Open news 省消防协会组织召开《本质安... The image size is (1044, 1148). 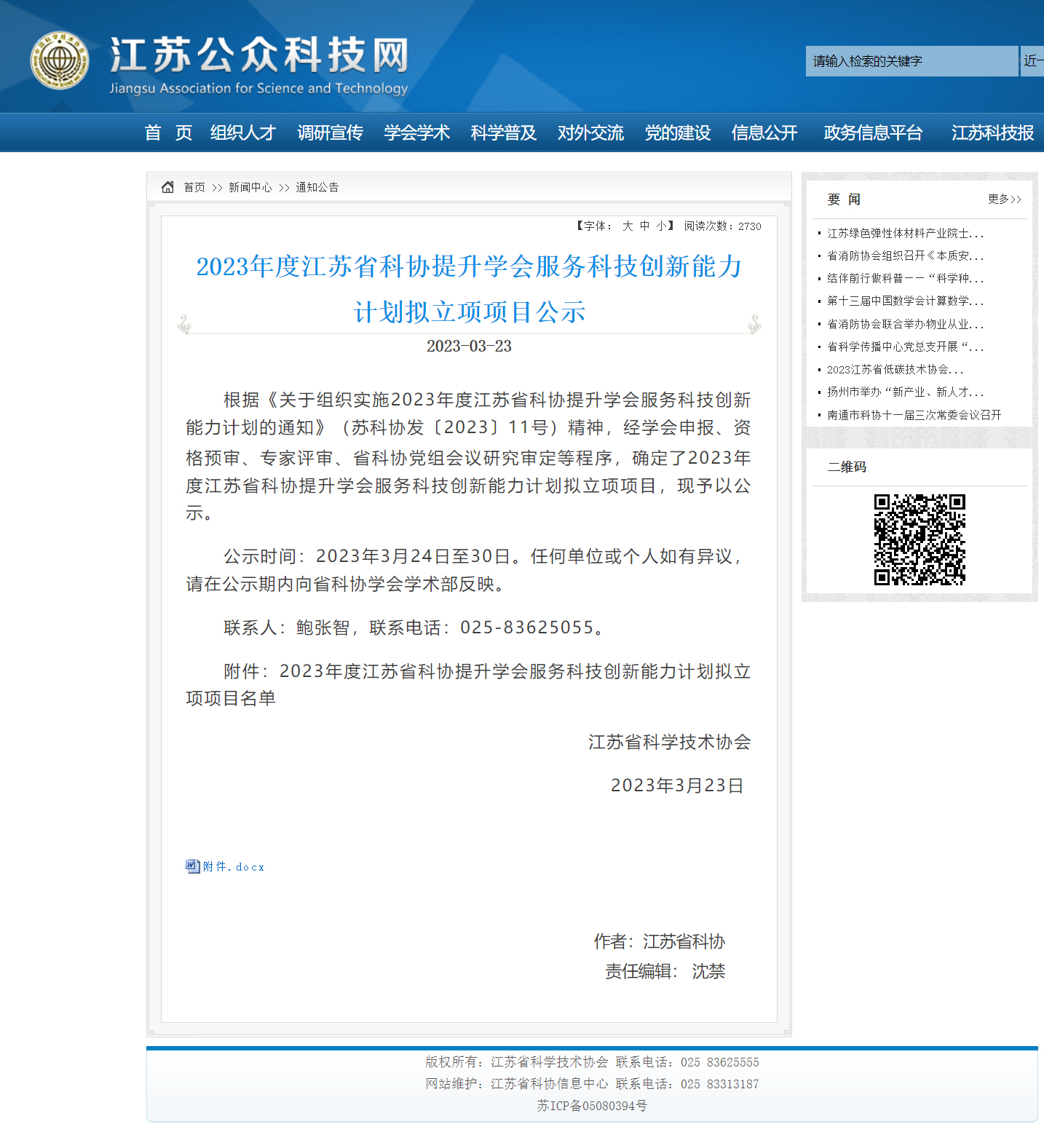pyautogui.click(x=905, y=256)
